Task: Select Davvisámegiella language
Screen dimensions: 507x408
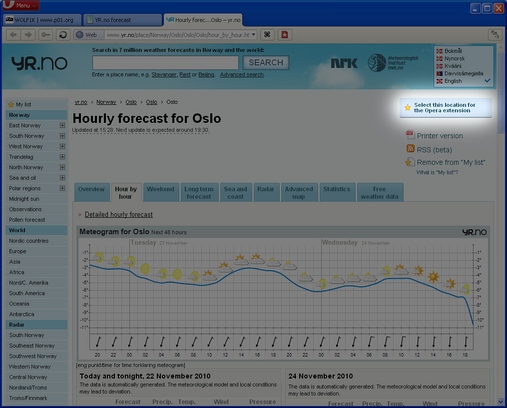Action: (460, 73)
